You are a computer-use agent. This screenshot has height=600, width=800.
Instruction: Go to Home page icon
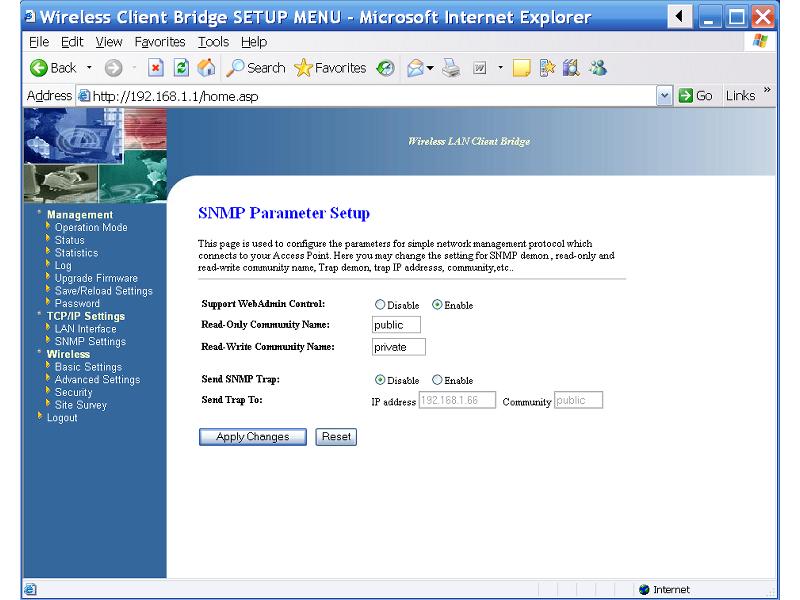pos(206,68)
